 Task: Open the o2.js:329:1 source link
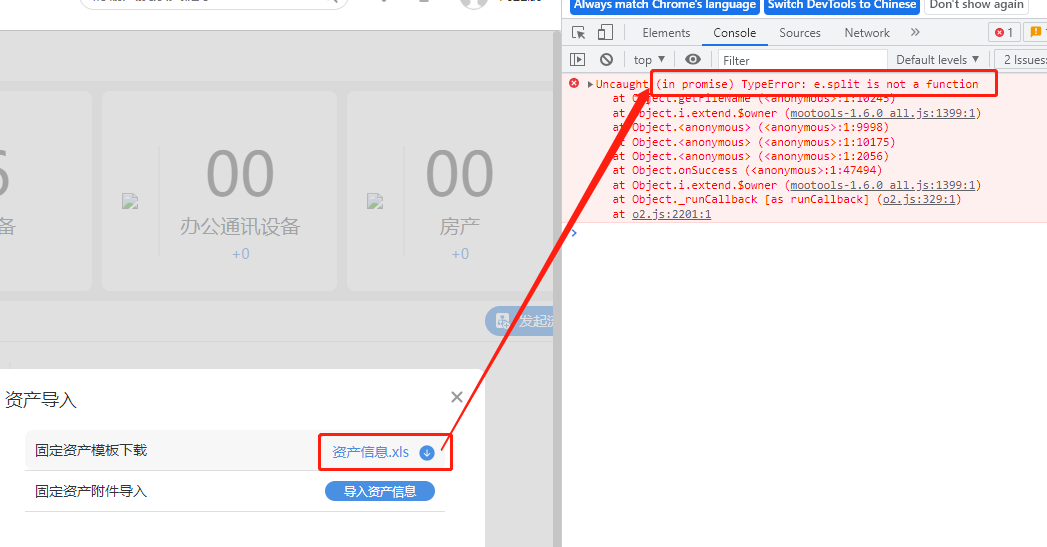coord(919,199)
